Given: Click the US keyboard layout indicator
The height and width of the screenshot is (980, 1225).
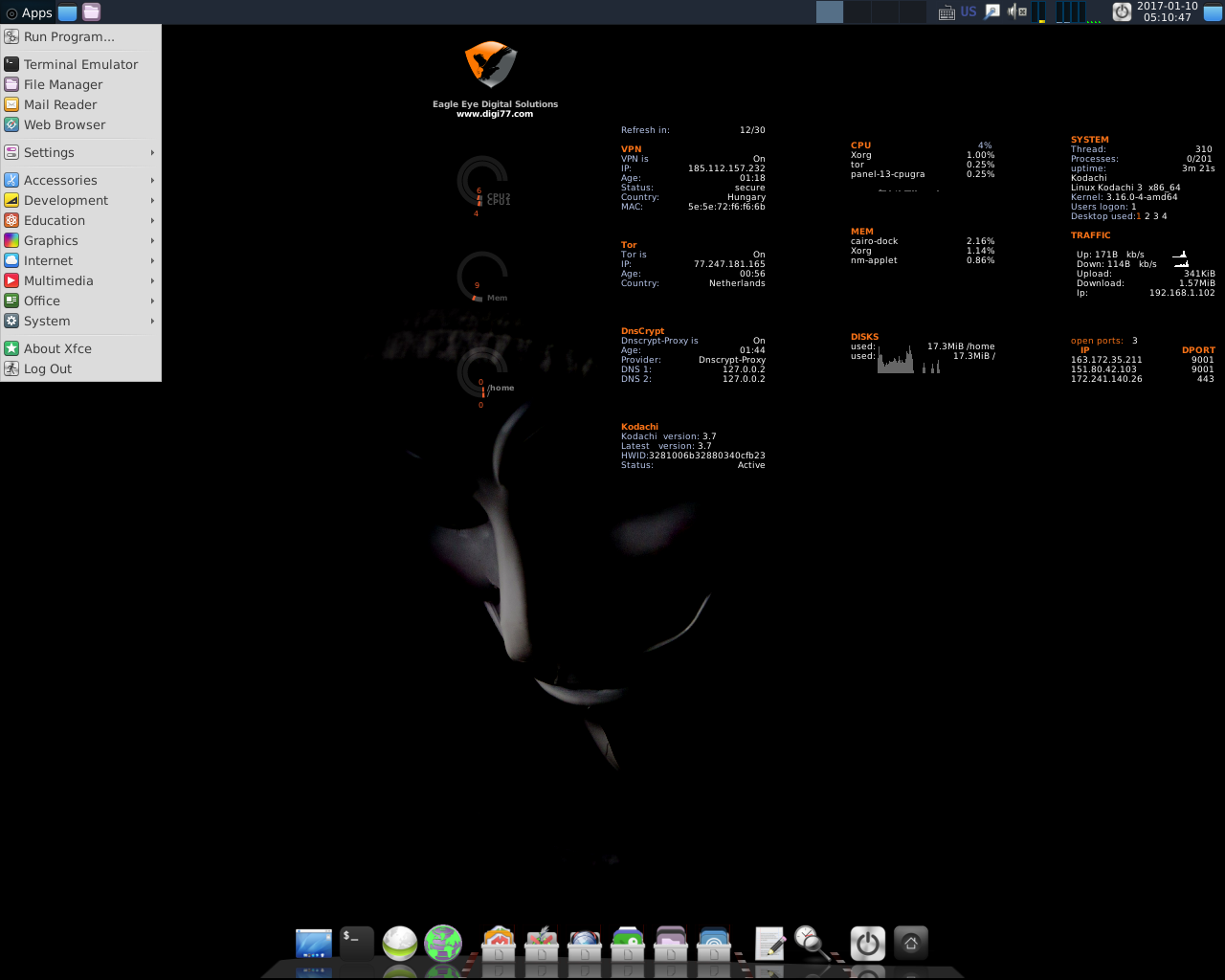Looking at the screenshot, I should [x=969, y=11].
